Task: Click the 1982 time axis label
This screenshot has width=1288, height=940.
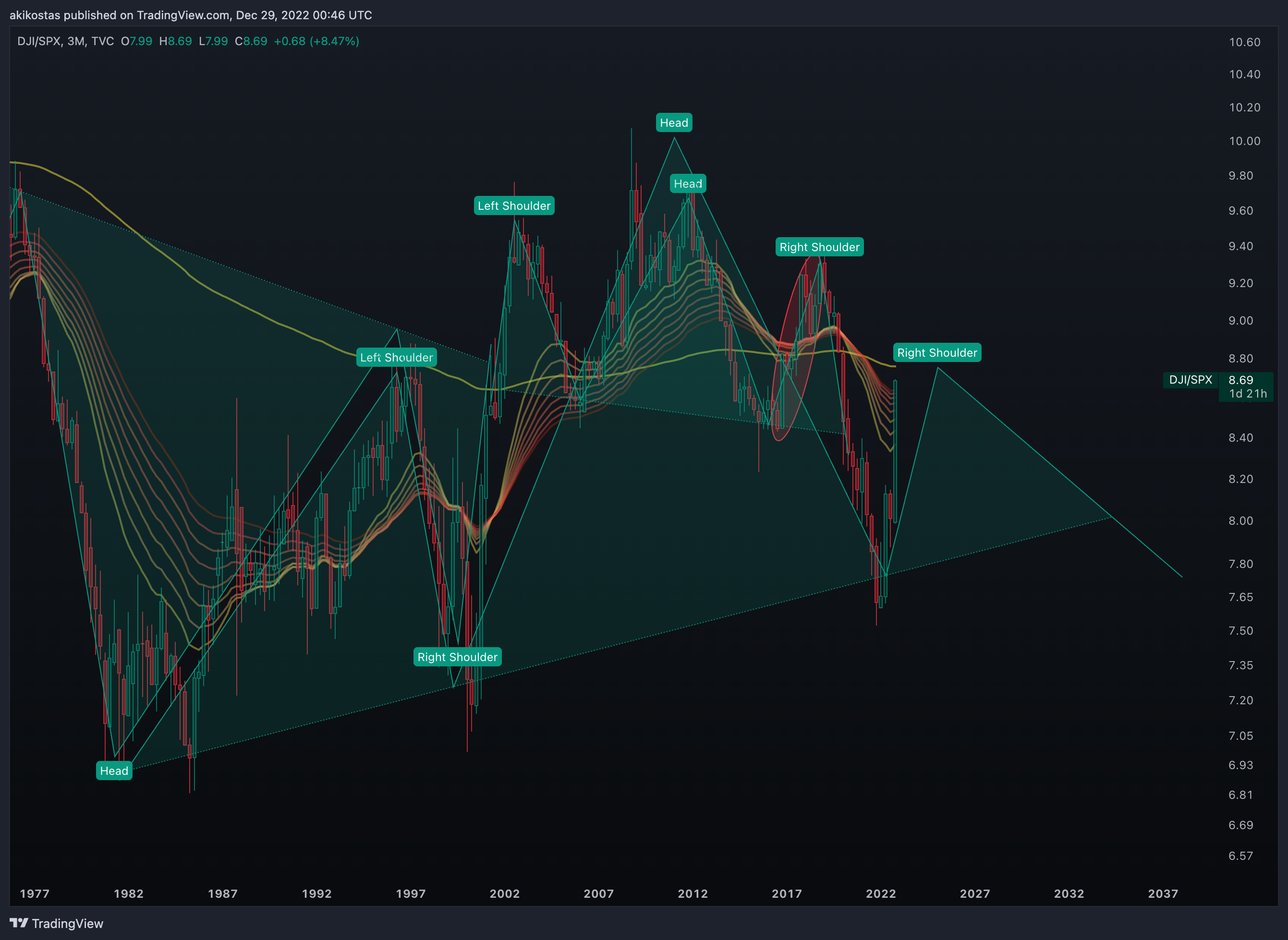Action: click(129, 894)
